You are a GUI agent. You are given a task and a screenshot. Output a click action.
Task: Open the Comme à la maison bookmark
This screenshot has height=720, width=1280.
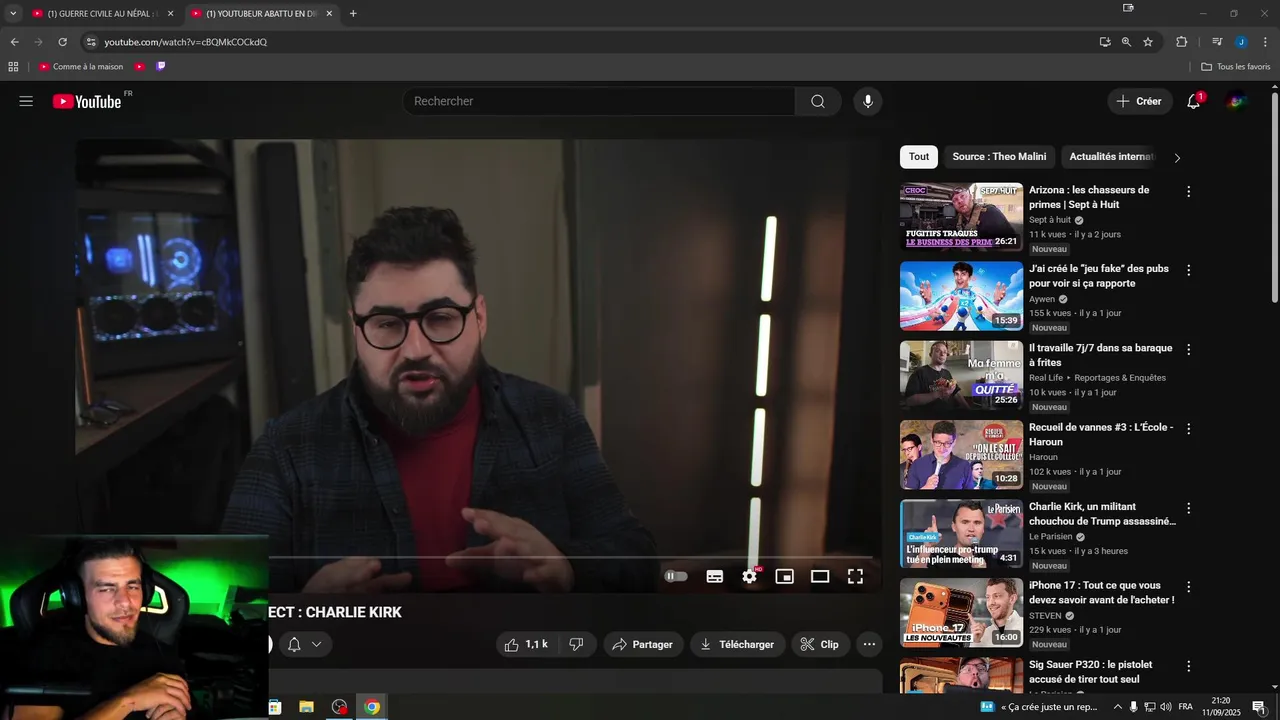pyautogui.click(x=81, y=67)
